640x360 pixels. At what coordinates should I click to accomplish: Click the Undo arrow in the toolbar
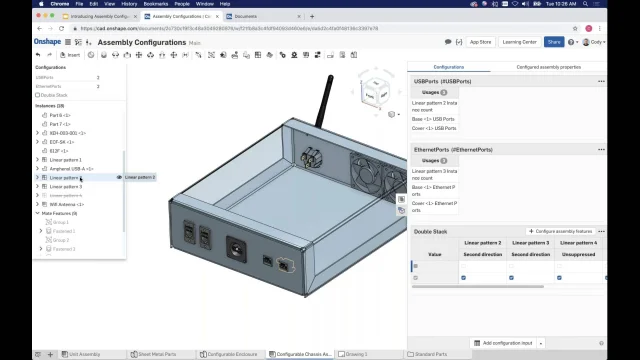[x=38, y=55]
